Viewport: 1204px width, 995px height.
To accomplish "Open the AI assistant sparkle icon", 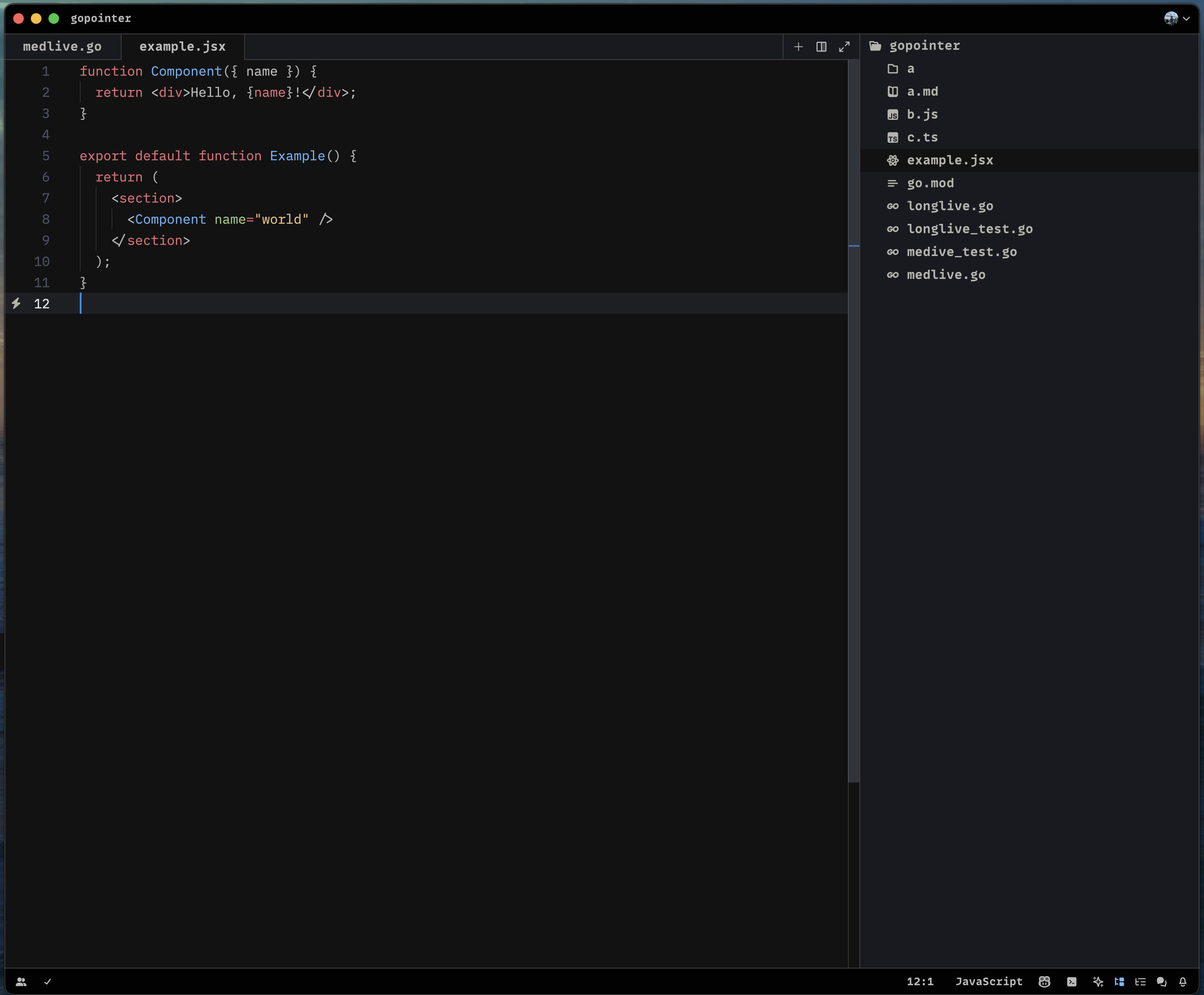I will [1098, 982].
